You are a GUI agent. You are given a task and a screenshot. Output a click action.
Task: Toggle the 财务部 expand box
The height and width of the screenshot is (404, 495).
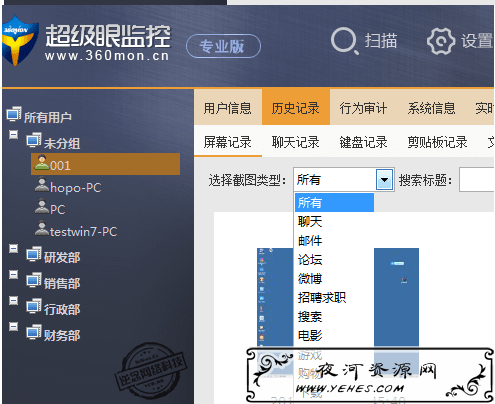point(13,326)
